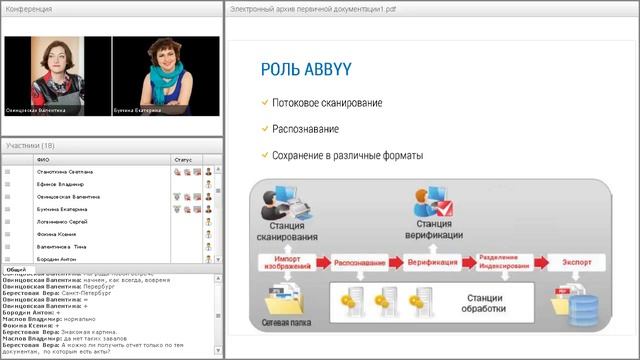The width and height of the screenshot is (640, 360).
Task: Sort participants by the ФИО column header
Action: pos(102,160)
